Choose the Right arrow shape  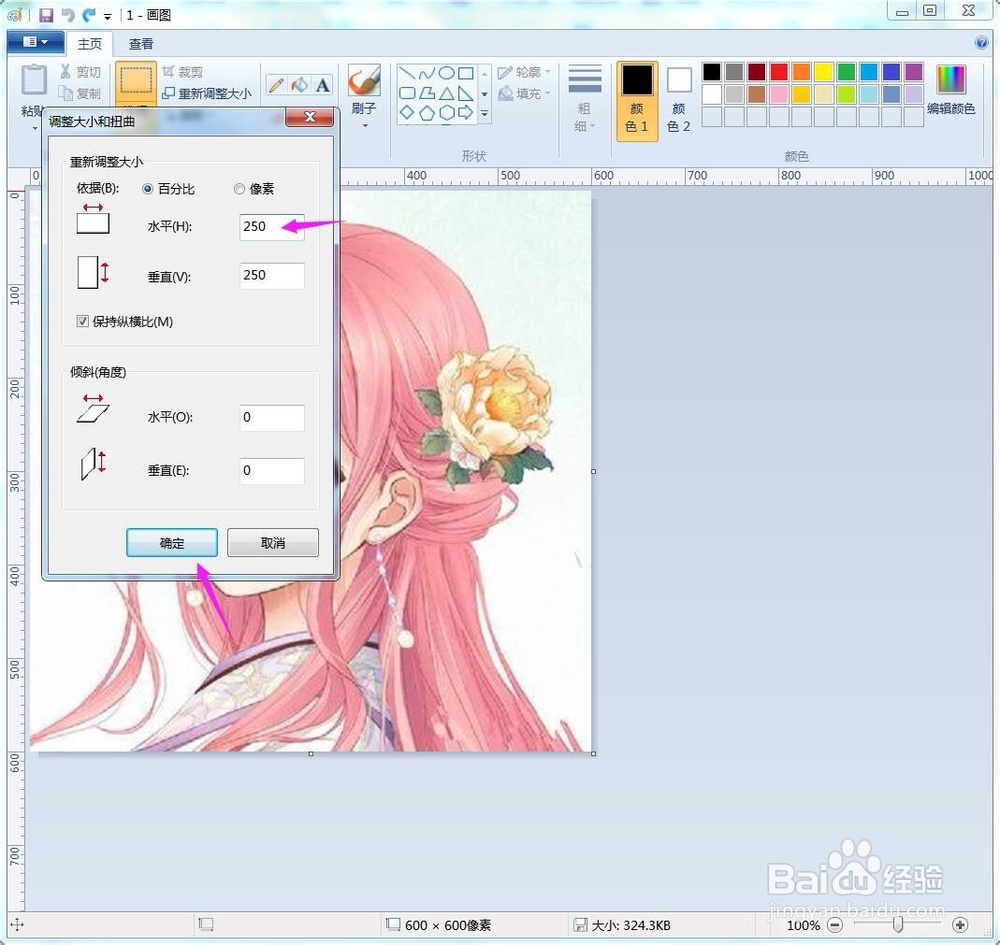(x=466, y=113)
